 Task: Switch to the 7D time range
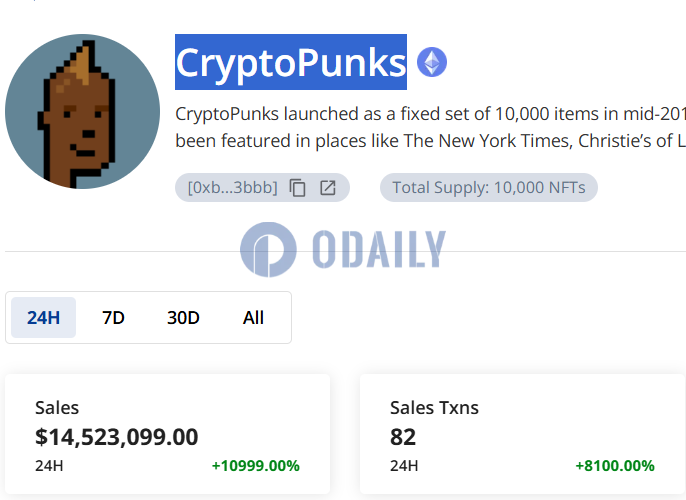click(x=113, y=318)
